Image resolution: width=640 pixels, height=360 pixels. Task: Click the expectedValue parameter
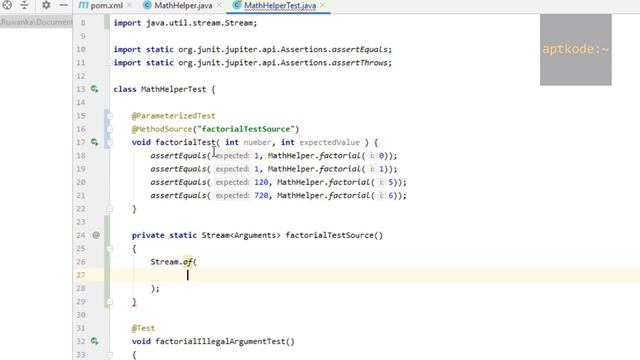[x=330, y=142]
